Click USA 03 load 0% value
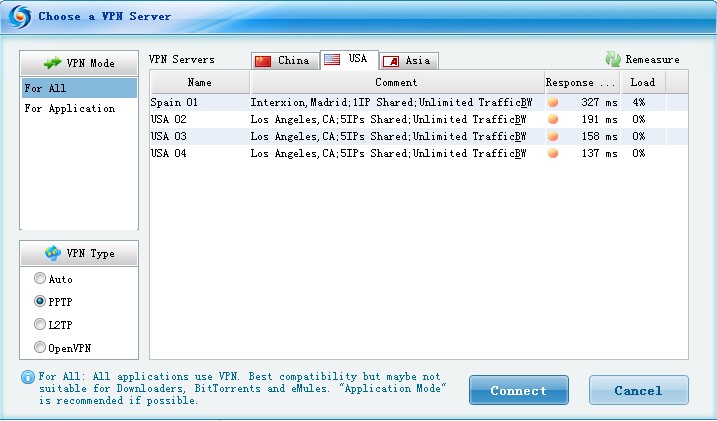Screen dimensions: 717x421 (x=639, y=136)
